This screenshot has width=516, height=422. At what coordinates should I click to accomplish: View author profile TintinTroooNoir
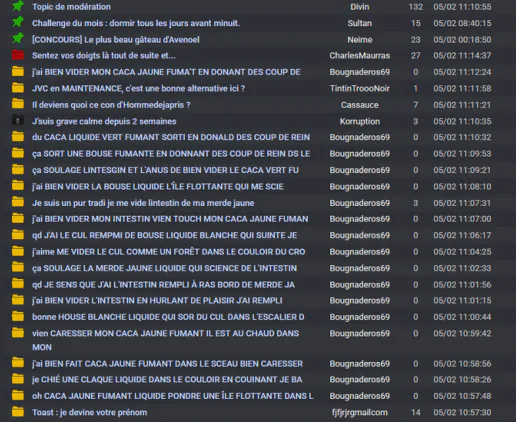click(360, 88)
